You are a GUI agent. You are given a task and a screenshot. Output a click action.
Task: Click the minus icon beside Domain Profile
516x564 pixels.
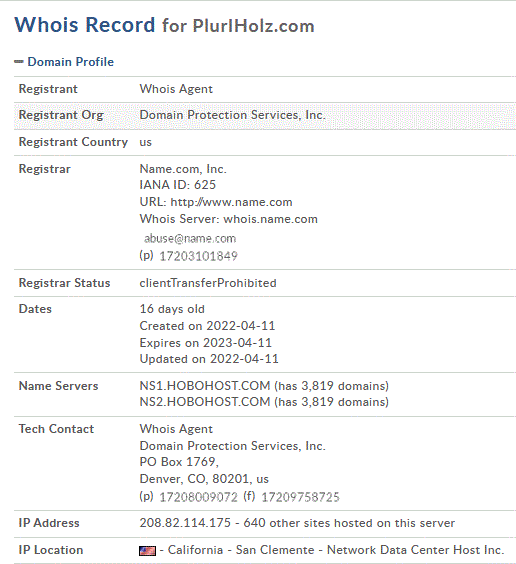click(x=19, y=62)
